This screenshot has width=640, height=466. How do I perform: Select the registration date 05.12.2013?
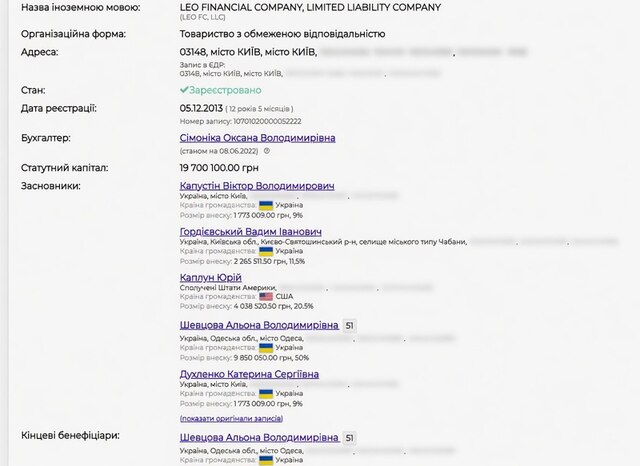coord(201,109)
